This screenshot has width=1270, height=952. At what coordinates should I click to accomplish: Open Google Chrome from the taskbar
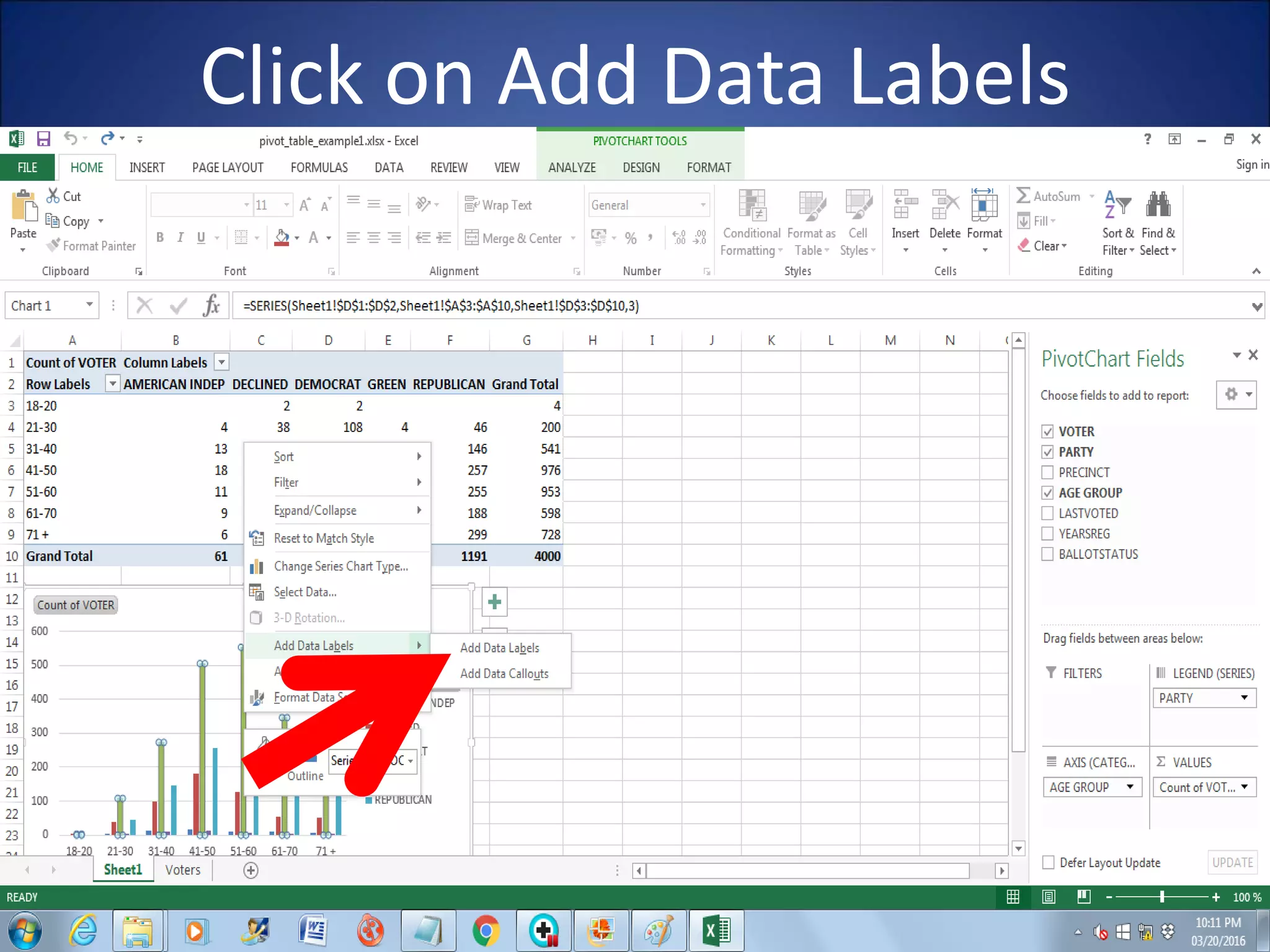tap(486, 931)
